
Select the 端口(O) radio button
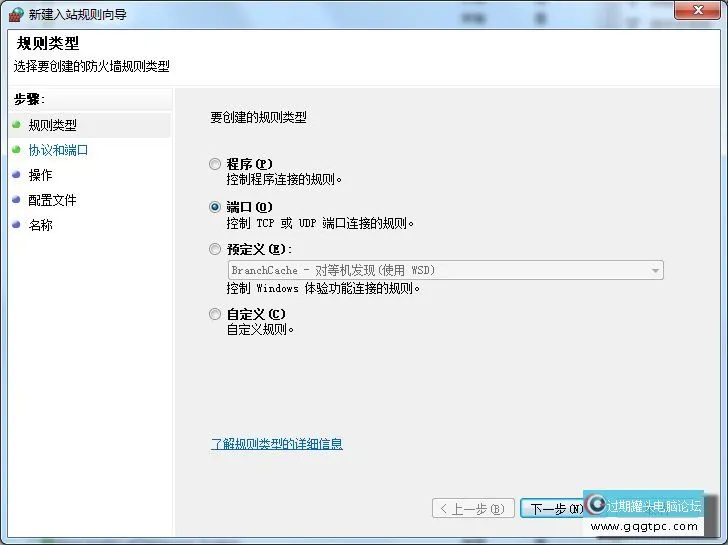click(x=214, y=207)
